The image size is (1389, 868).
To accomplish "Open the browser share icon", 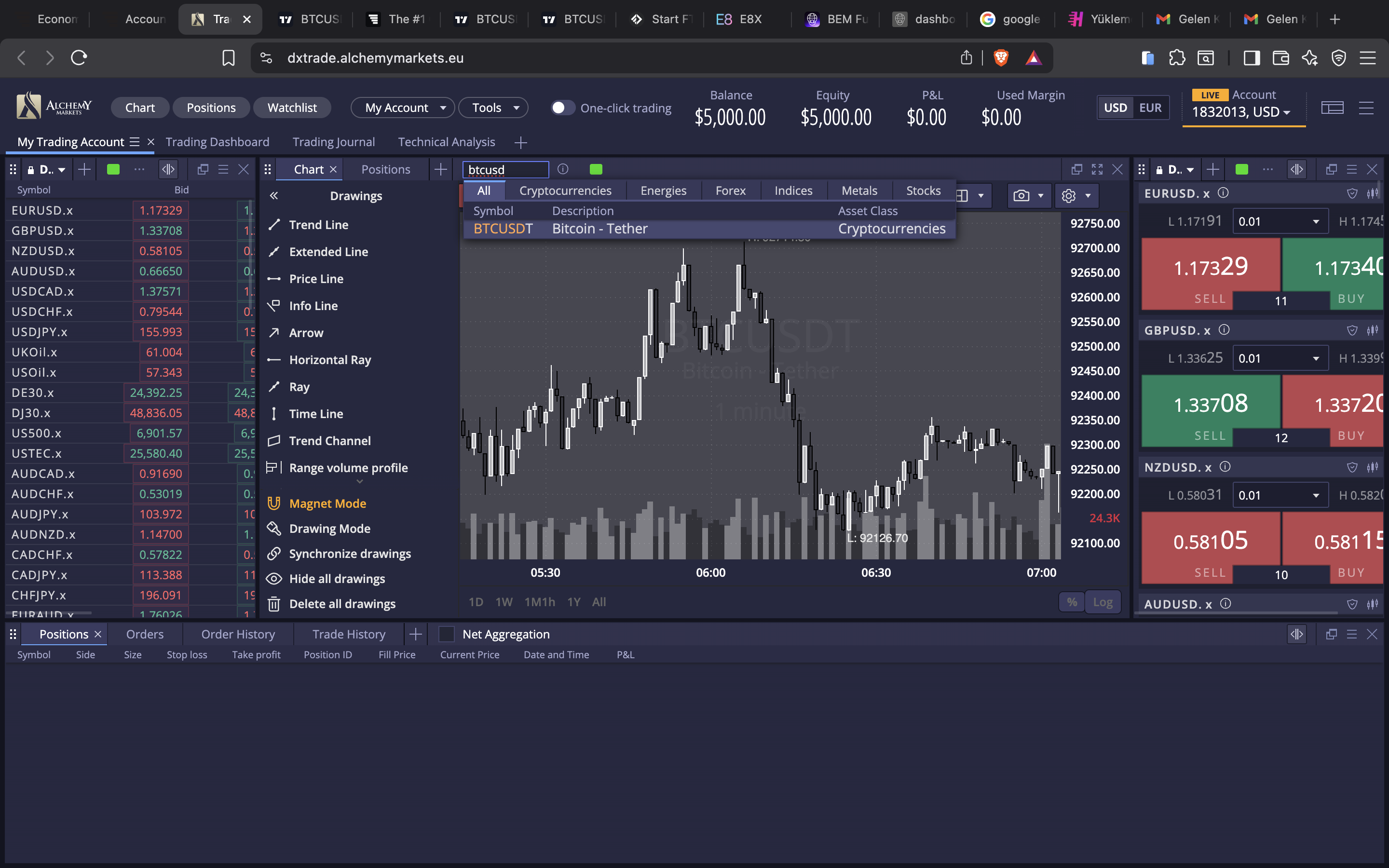I will 967,58.
